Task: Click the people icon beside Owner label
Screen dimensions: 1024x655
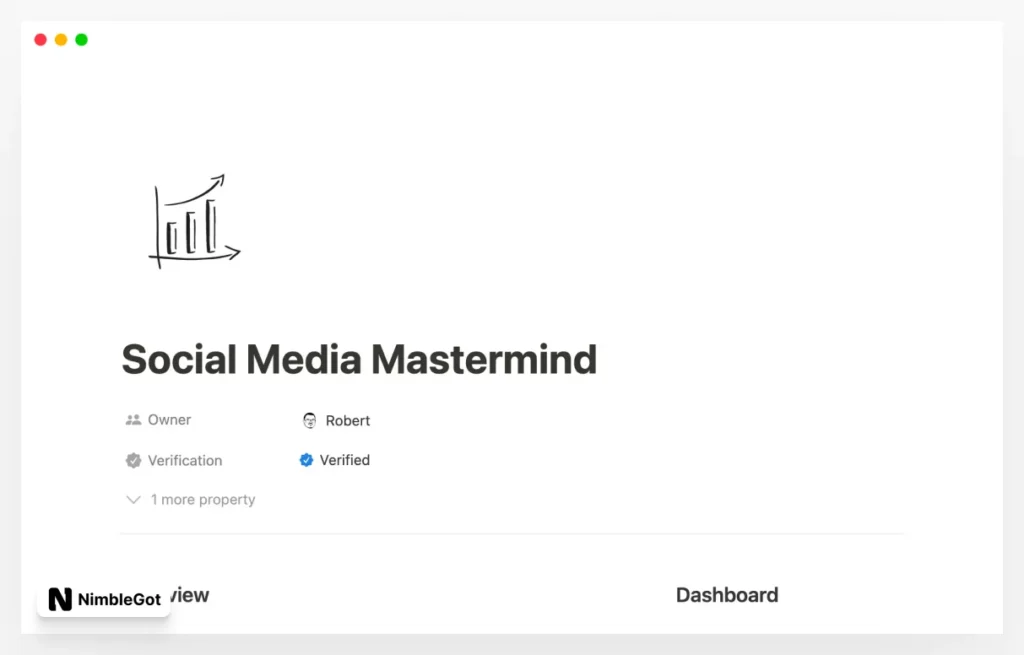Action: [x=133, y=419]
